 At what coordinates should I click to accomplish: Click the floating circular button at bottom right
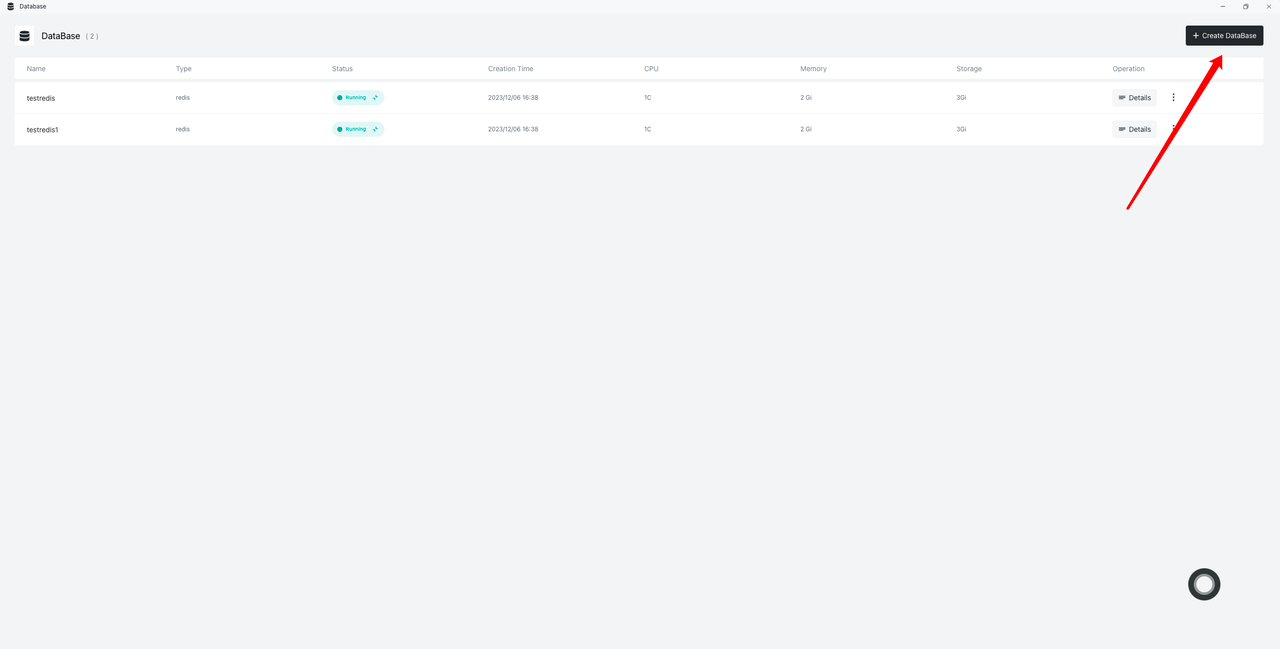1204,584
